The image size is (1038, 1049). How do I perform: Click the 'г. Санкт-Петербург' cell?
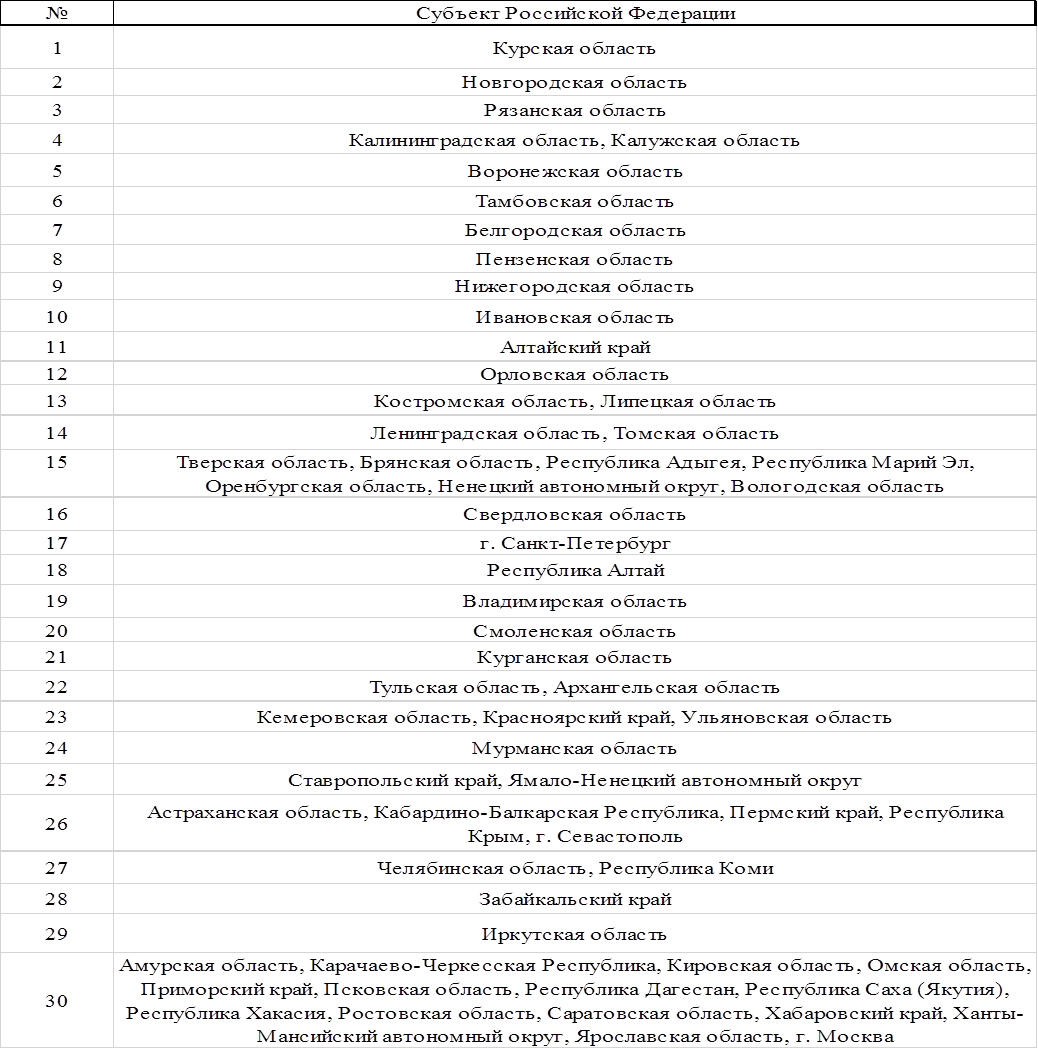[x=575, y=543]
